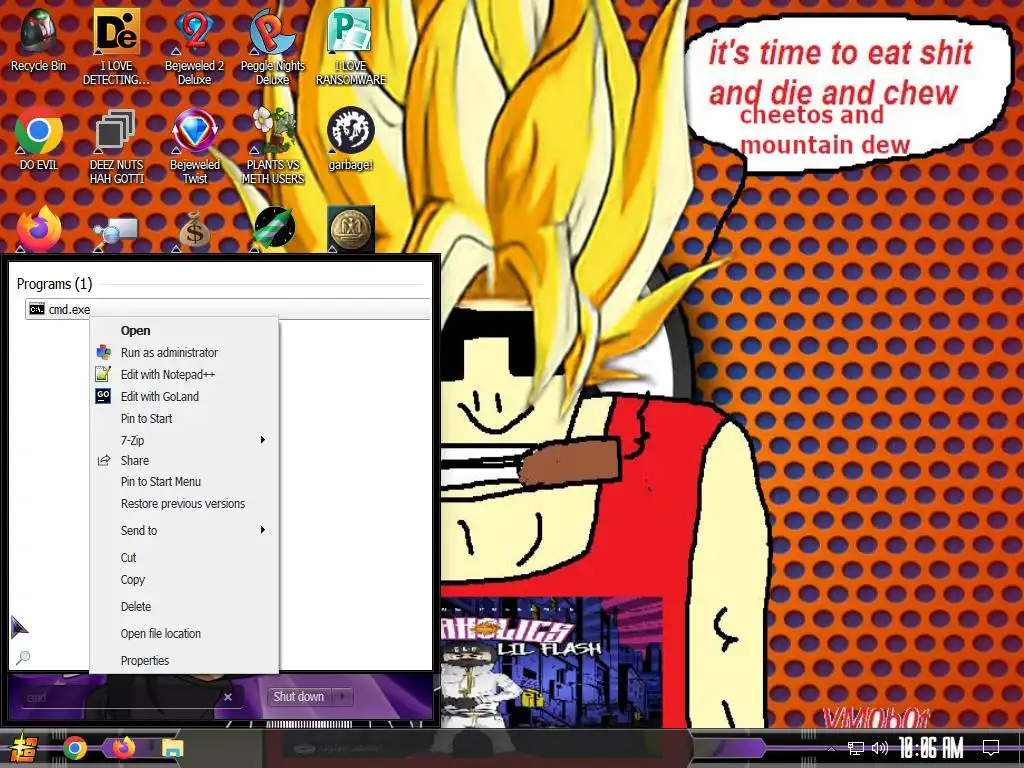Launch Peggle Nights Deluxe shortcut
This screenshot has height=768, width=1024.
click(x=272, y=46)
